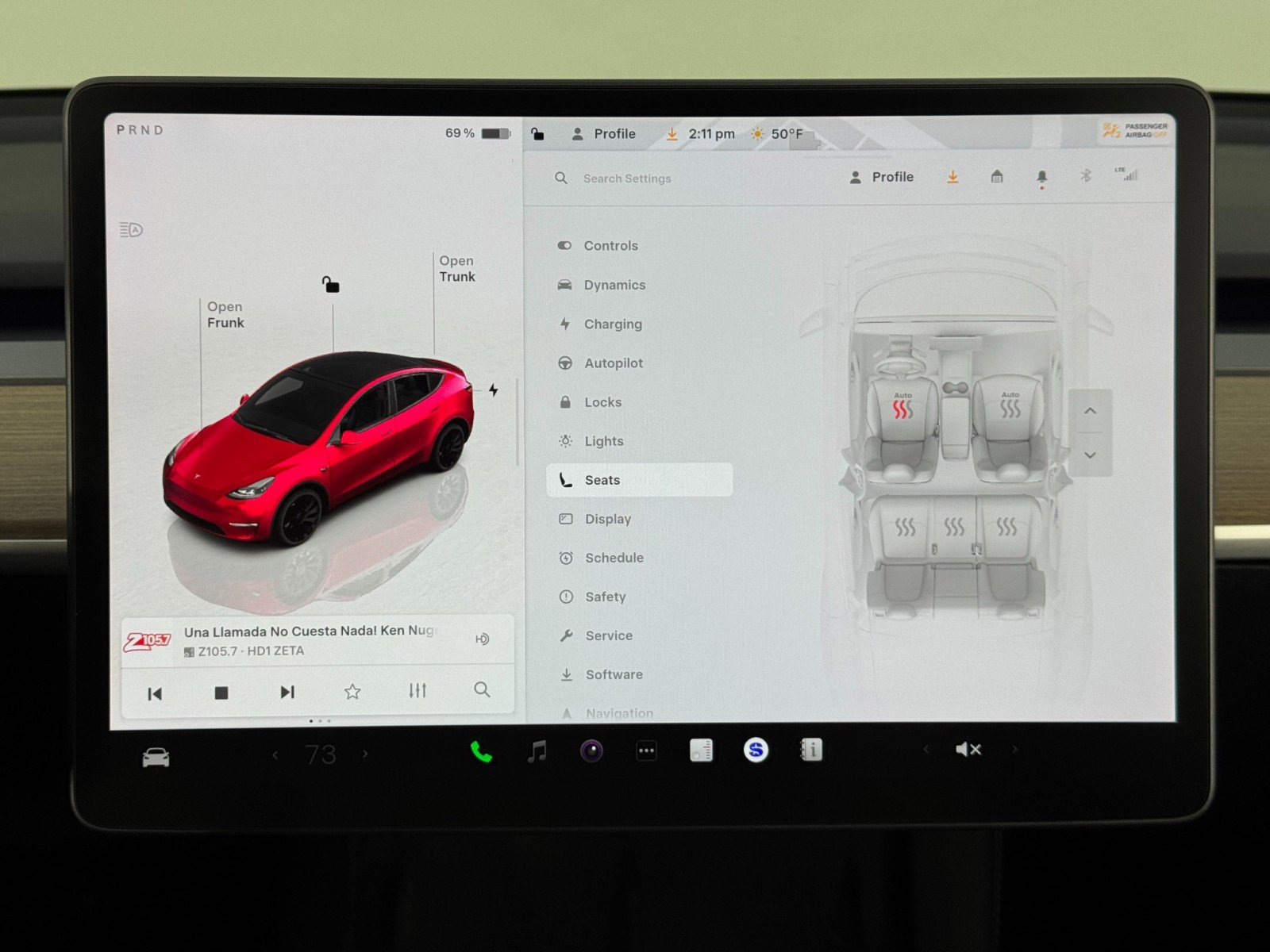Screen dimensions: 1270x952
Task: Open the Trunk
Action: point(456,269)
